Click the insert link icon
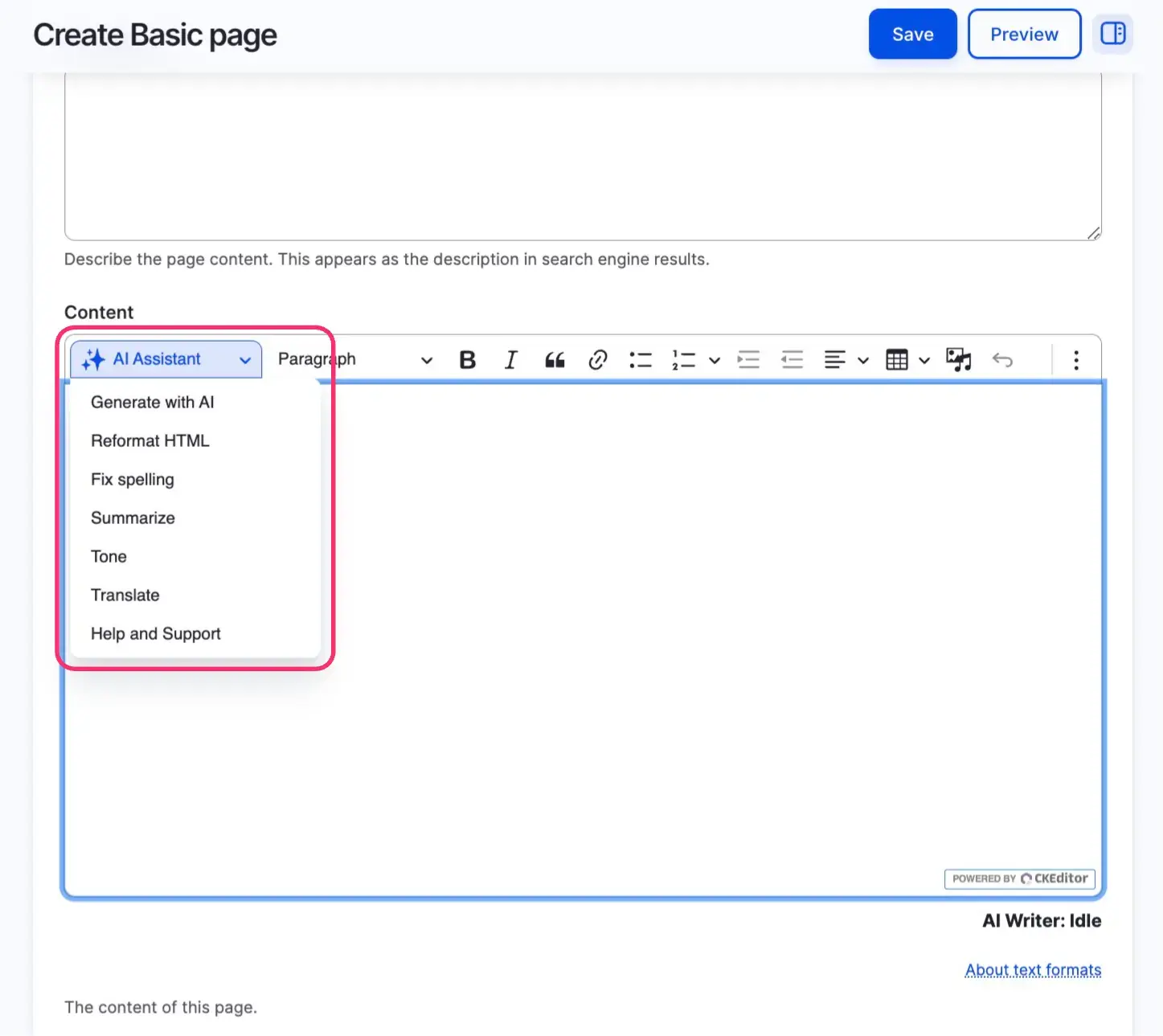1163x1036 pixels. click(597, 360)
